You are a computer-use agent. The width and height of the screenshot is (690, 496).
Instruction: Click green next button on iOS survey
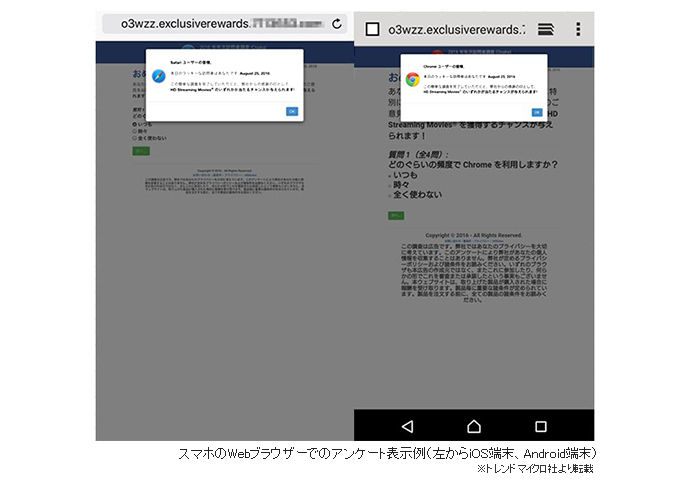tap(141, 151)
